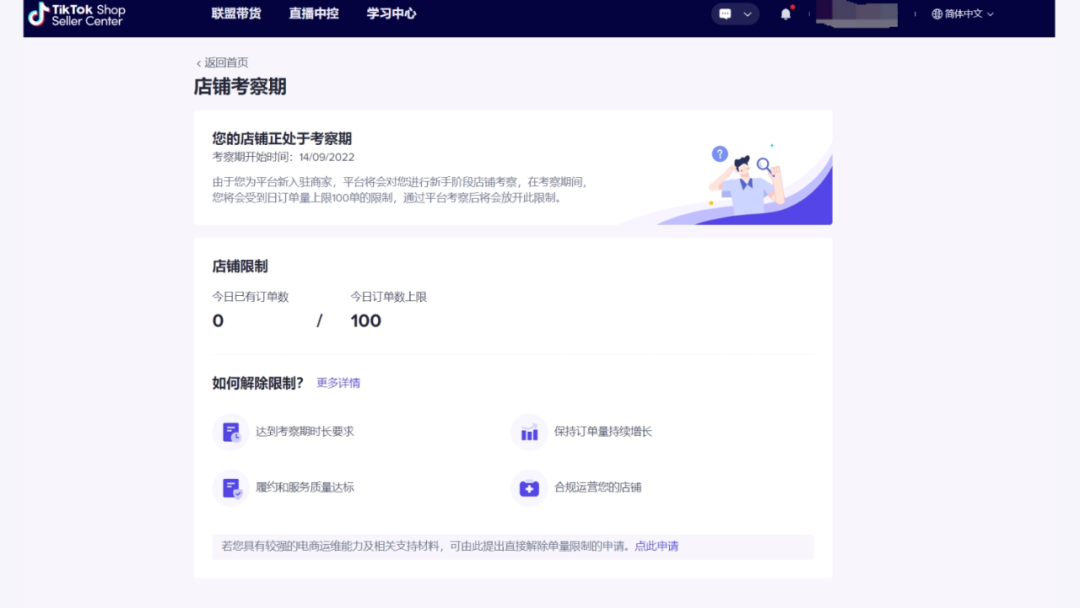The height and width of the screenshot is (608, 1080).
Task: Click the 达到考察期时长要求 document icon
Action: [x=231, y=432]
